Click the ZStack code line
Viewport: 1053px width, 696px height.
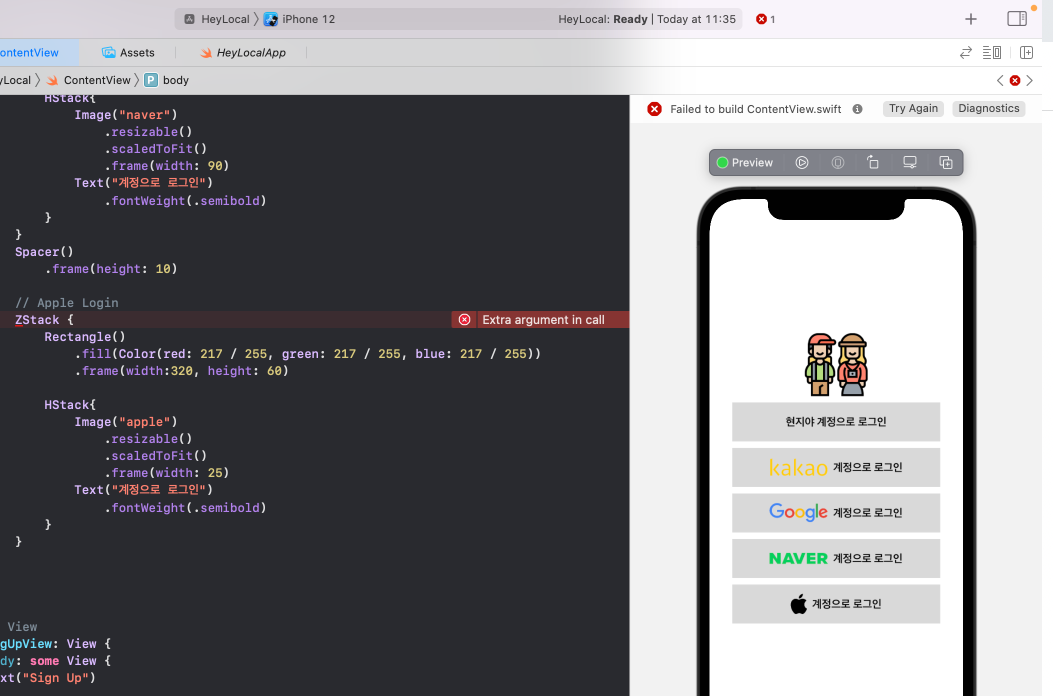(44, 320)
